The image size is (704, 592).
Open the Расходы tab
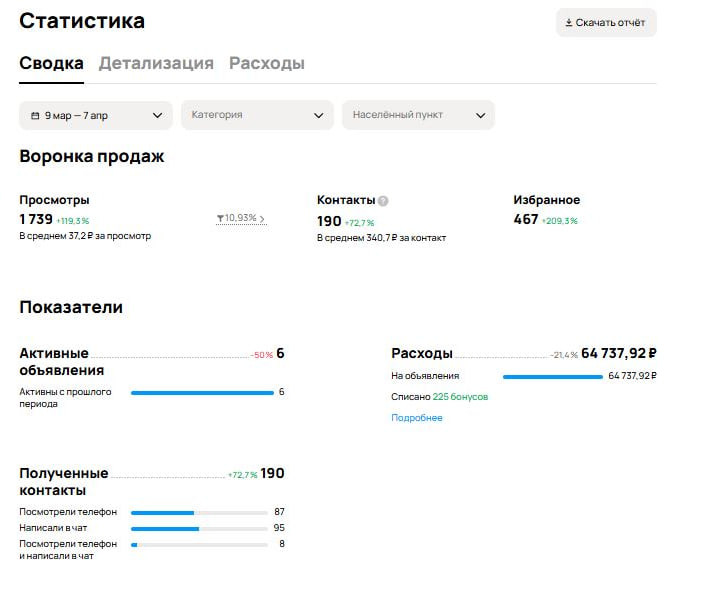pos(267,63)
